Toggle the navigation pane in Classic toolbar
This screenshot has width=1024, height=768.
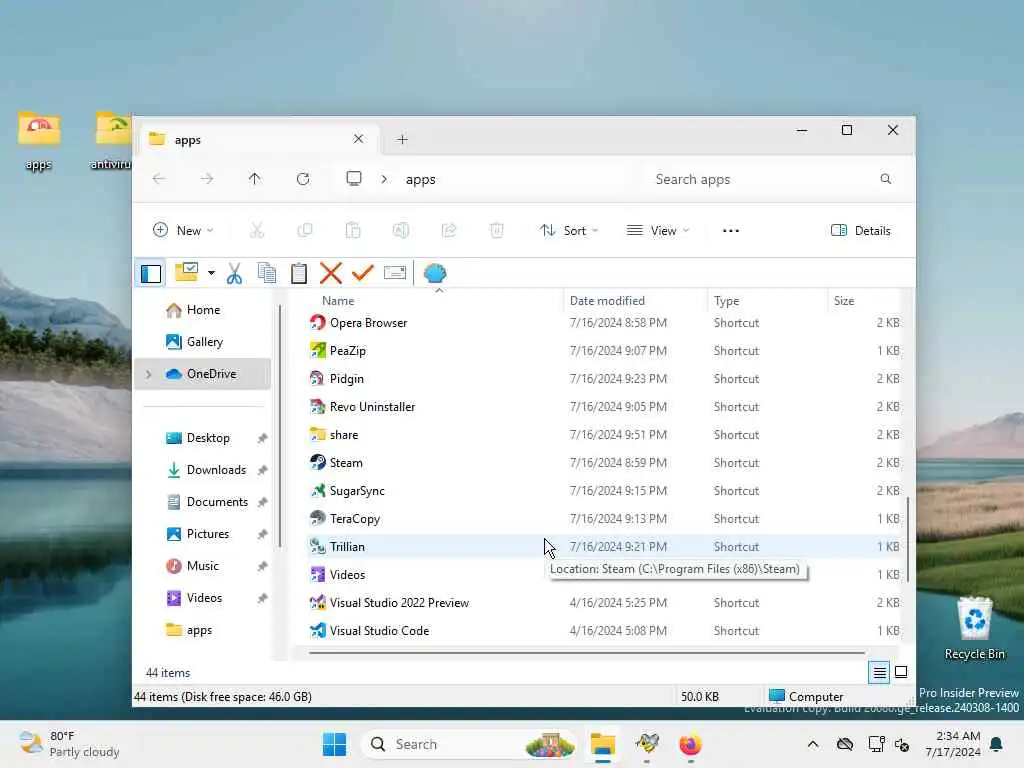151,273
